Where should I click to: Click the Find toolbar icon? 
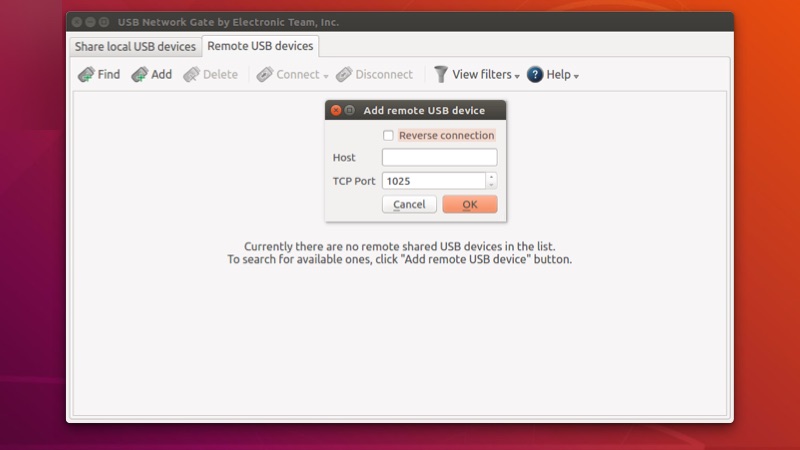pos(86,74)
